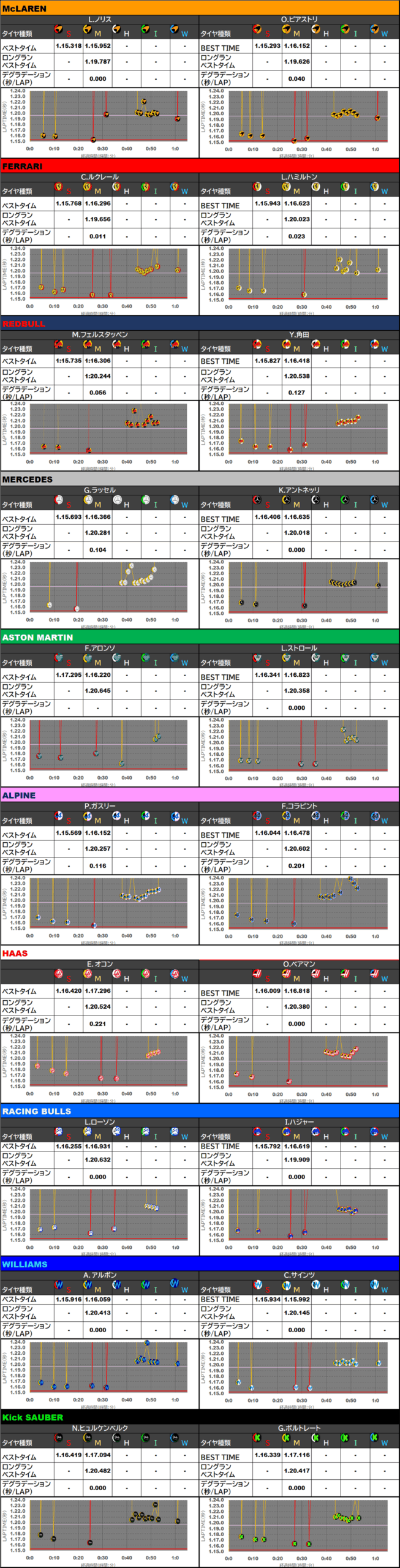Open Albon's lap time scatter chart
400x1568 pixels.
point(100,1374)
